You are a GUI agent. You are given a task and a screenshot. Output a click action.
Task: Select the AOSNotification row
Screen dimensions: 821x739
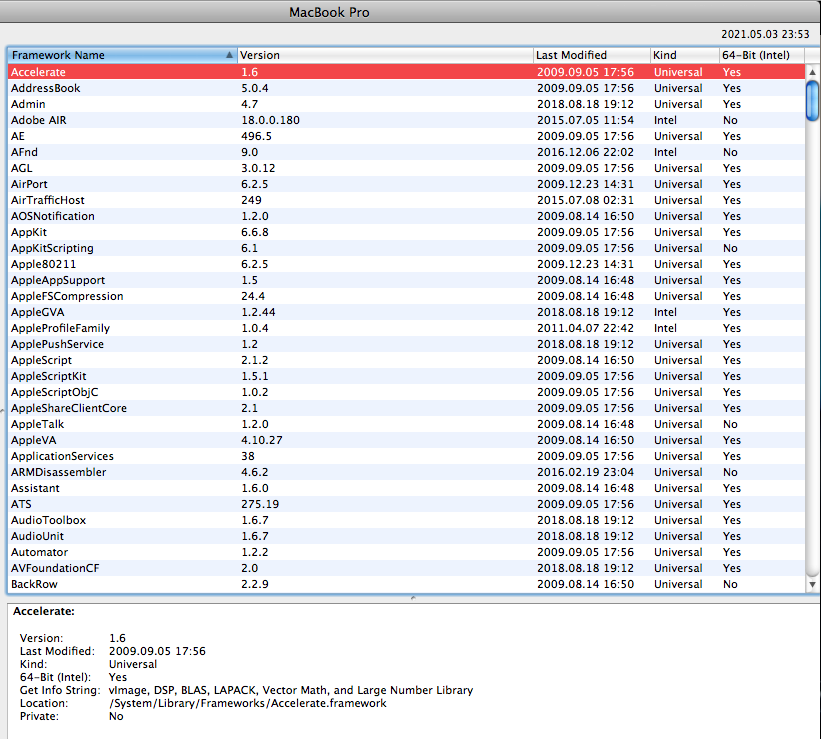point(406,216)
